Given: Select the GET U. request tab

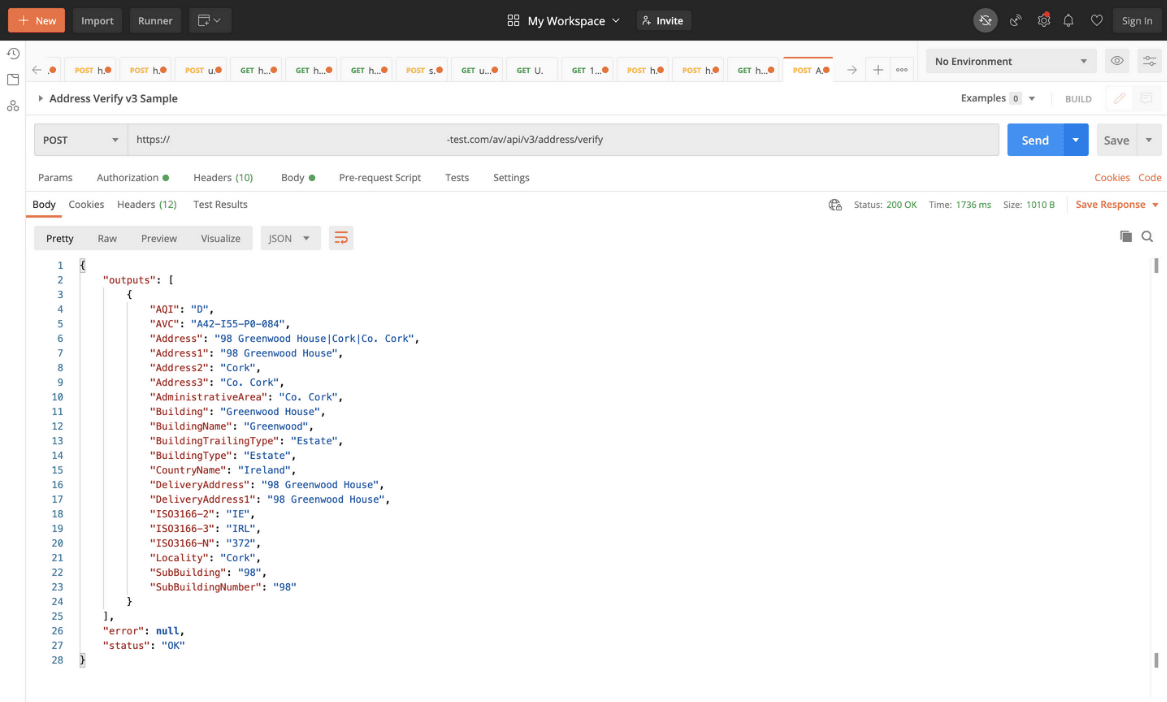Looking at the screenshot, I should click(x=531, y=70).
